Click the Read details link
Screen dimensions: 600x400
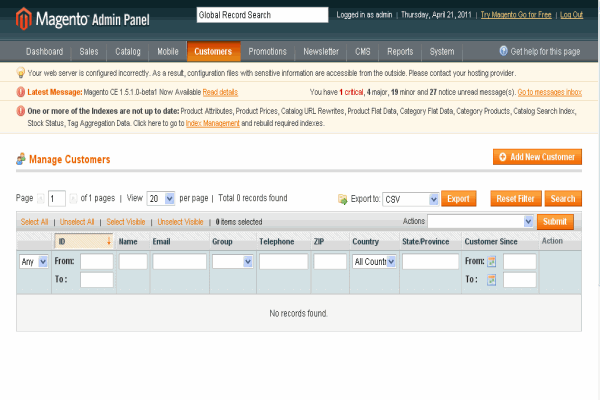(x=220, y=92)
